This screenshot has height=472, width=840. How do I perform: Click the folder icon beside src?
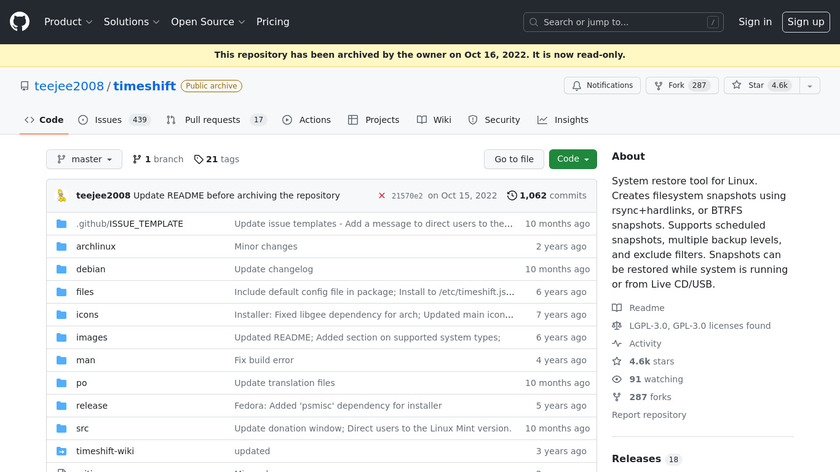(x=62, y=429)
